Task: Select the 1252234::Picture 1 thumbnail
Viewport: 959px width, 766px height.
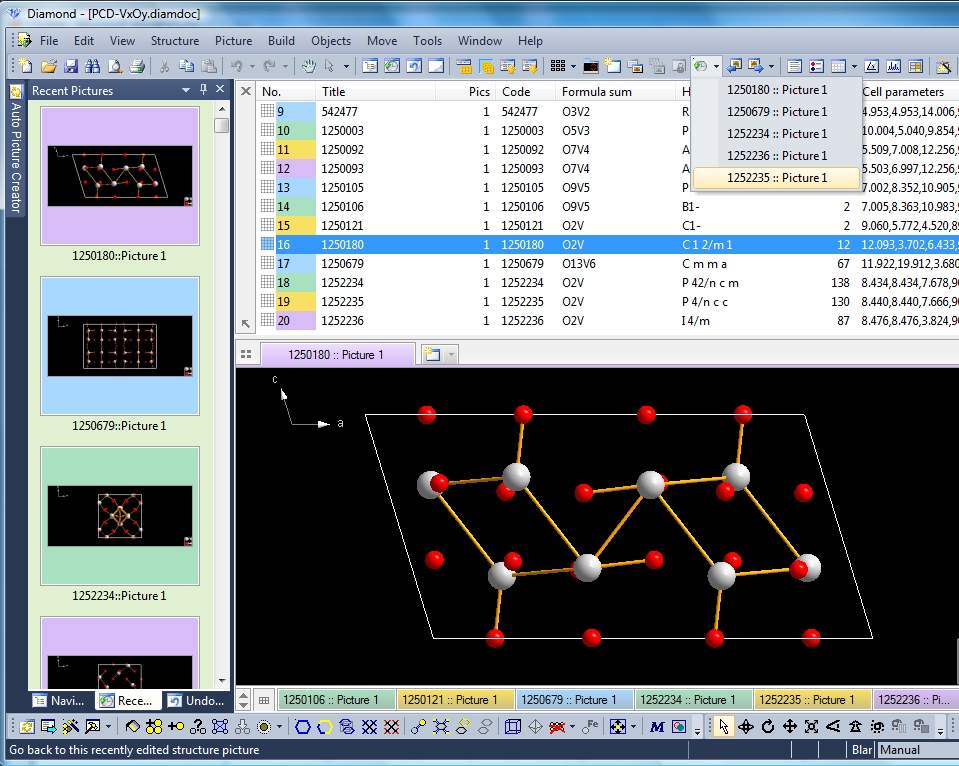Action: pos(120,516)
